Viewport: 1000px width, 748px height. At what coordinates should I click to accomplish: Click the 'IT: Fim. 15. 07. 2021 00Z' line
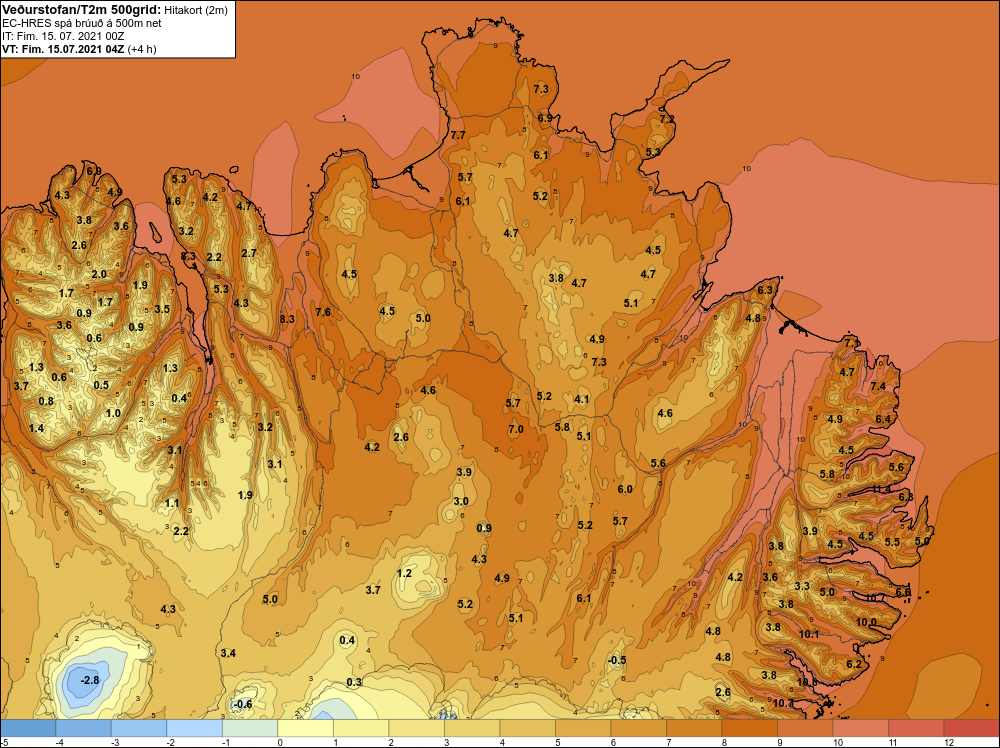click(x=63, y=36)
